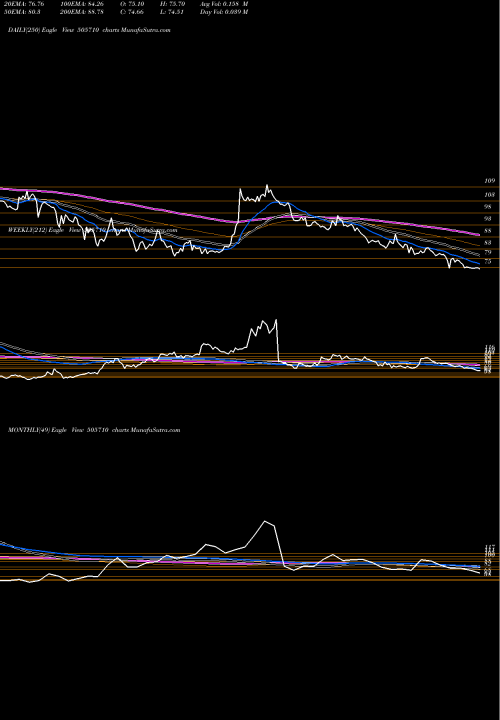
Task: Click the high price 'H: 75.79'
Action: click(x=173, y=4)
